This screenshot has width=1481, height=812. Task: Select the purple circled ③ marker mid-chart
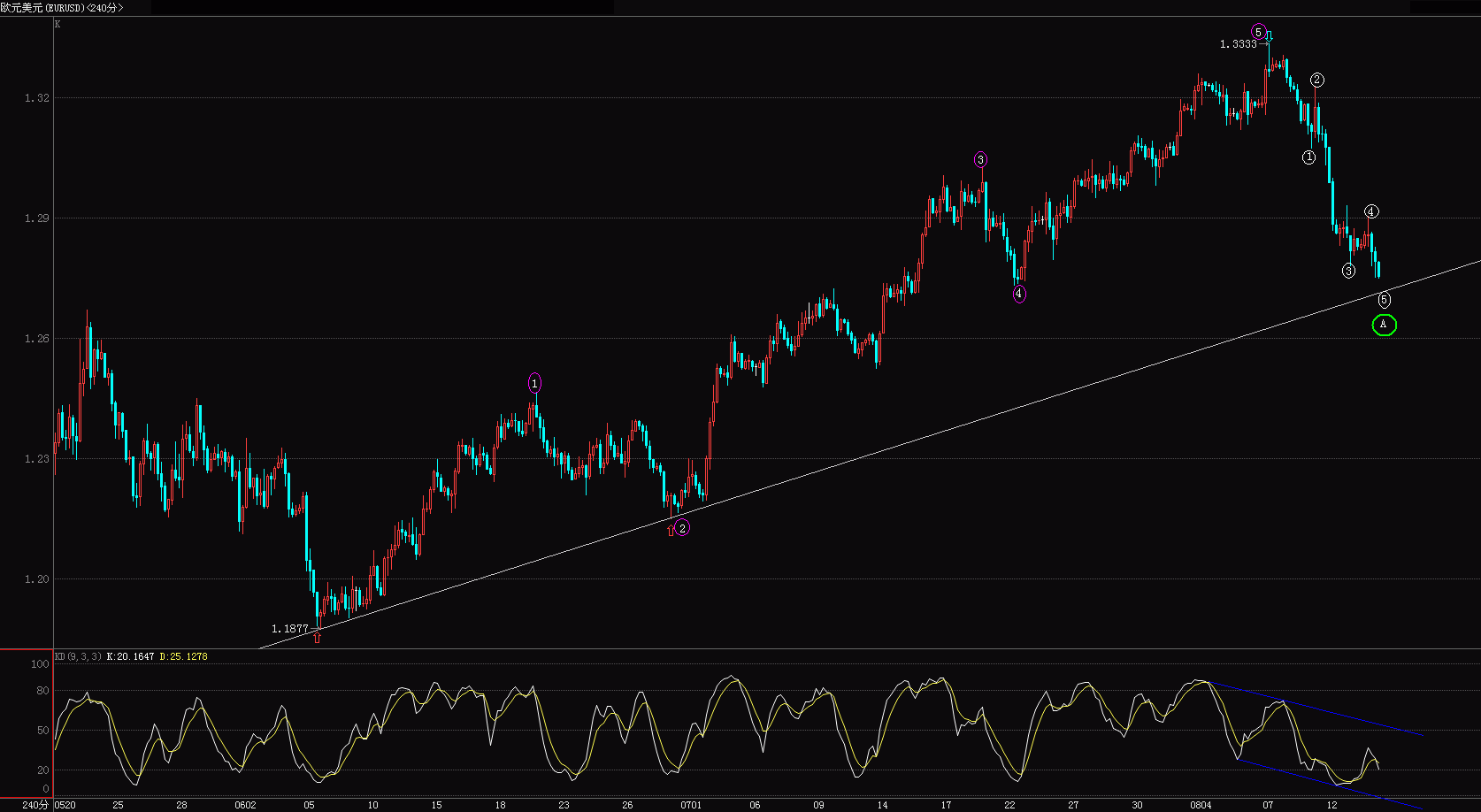[980, 158]
